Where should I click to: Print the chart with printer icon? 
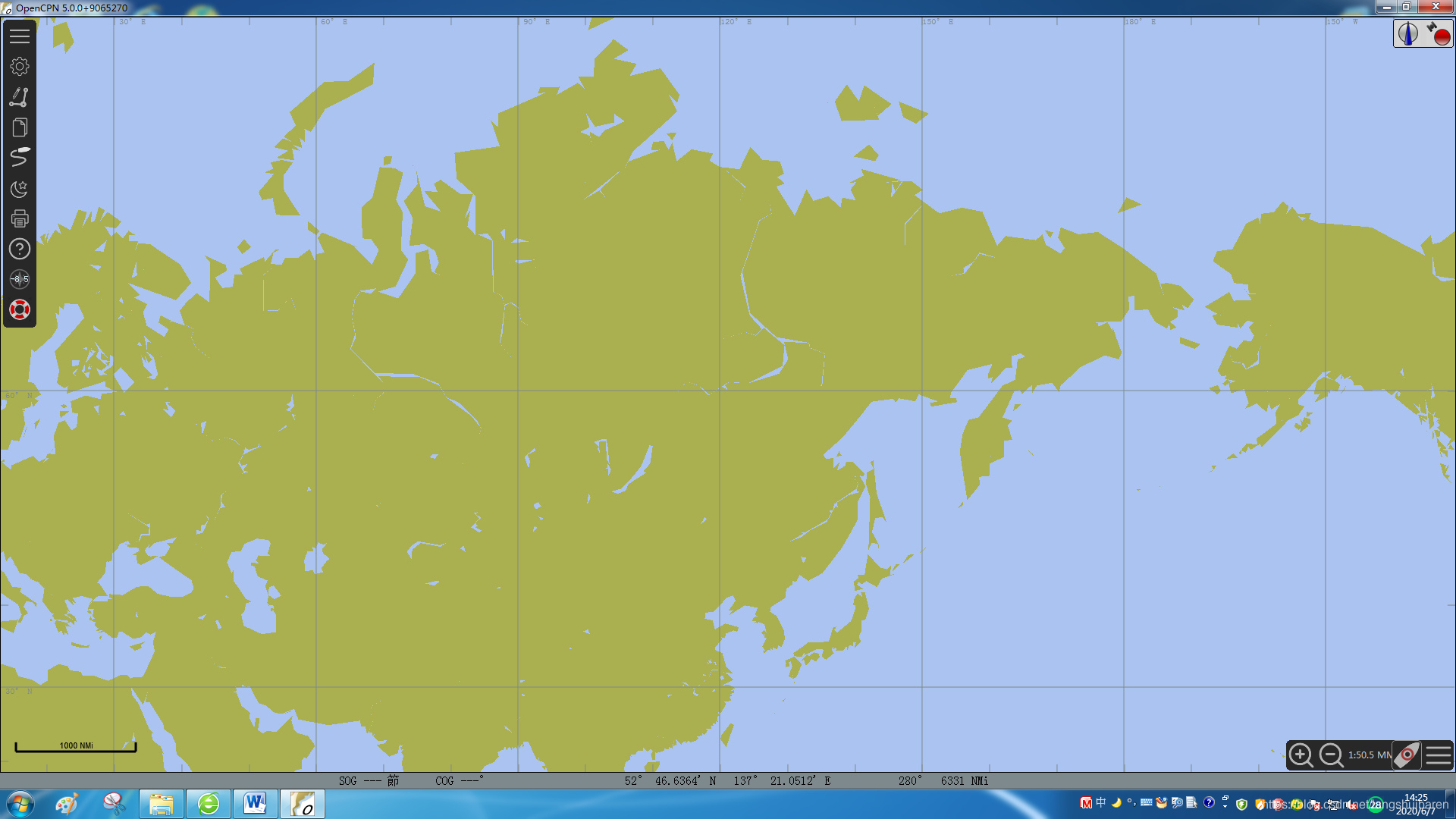coord(20,219)
